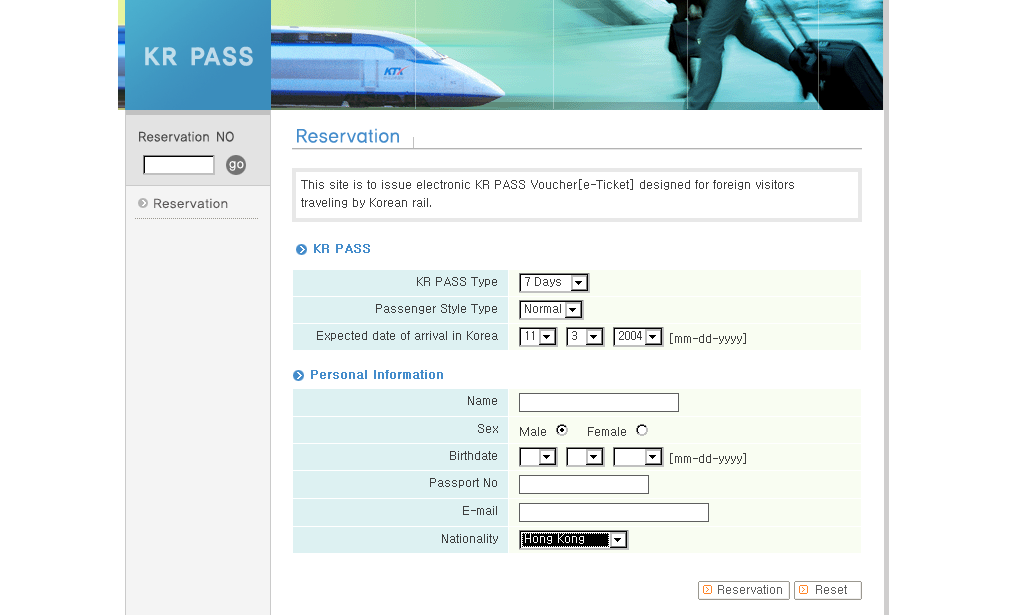1018x615 pixels.
Task: Click the KR PASS logo banner
Action: 198,55
